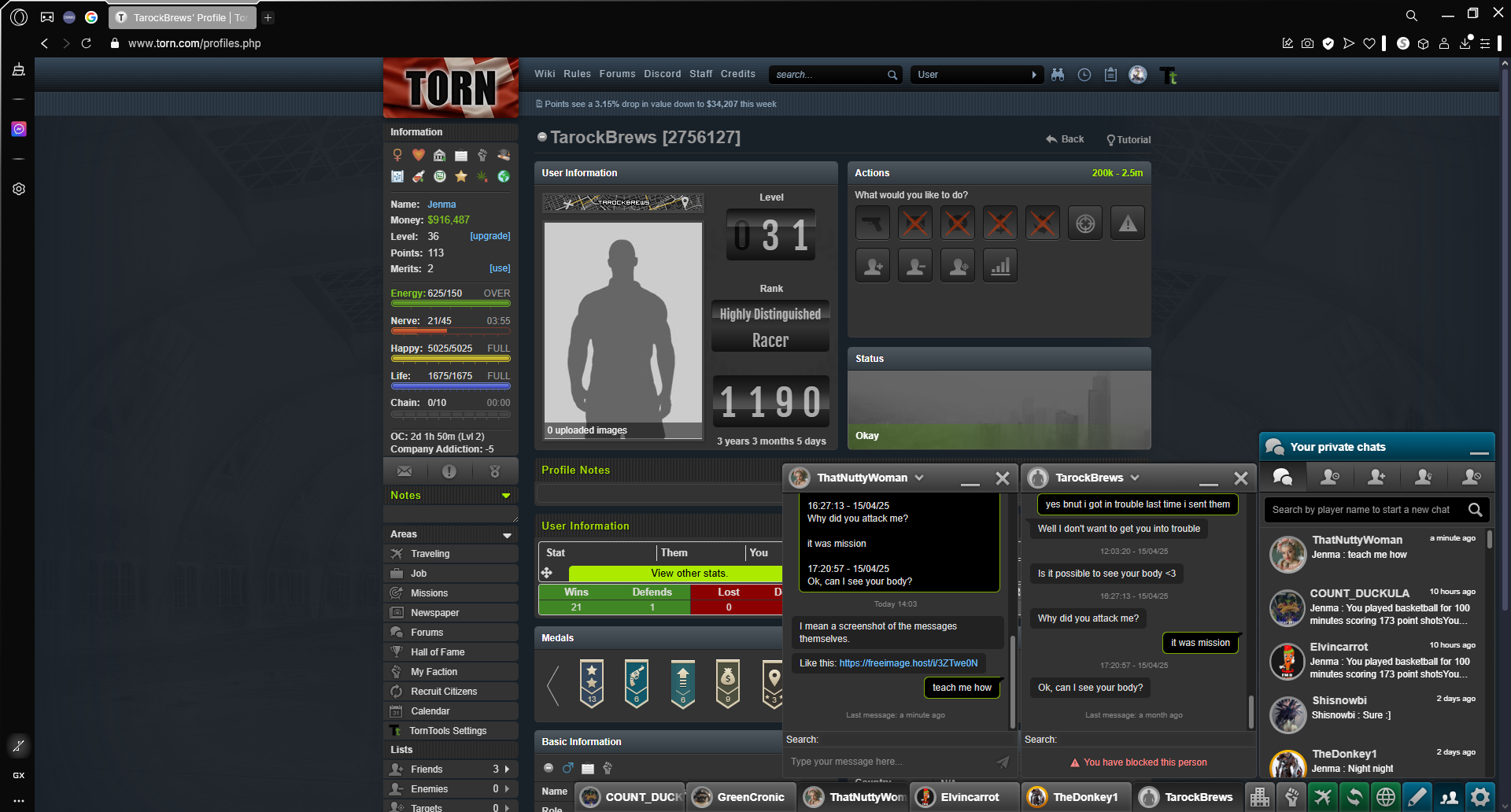Open the events exclamation sidebar icon

pyautogui.click(x=449, y=471)
